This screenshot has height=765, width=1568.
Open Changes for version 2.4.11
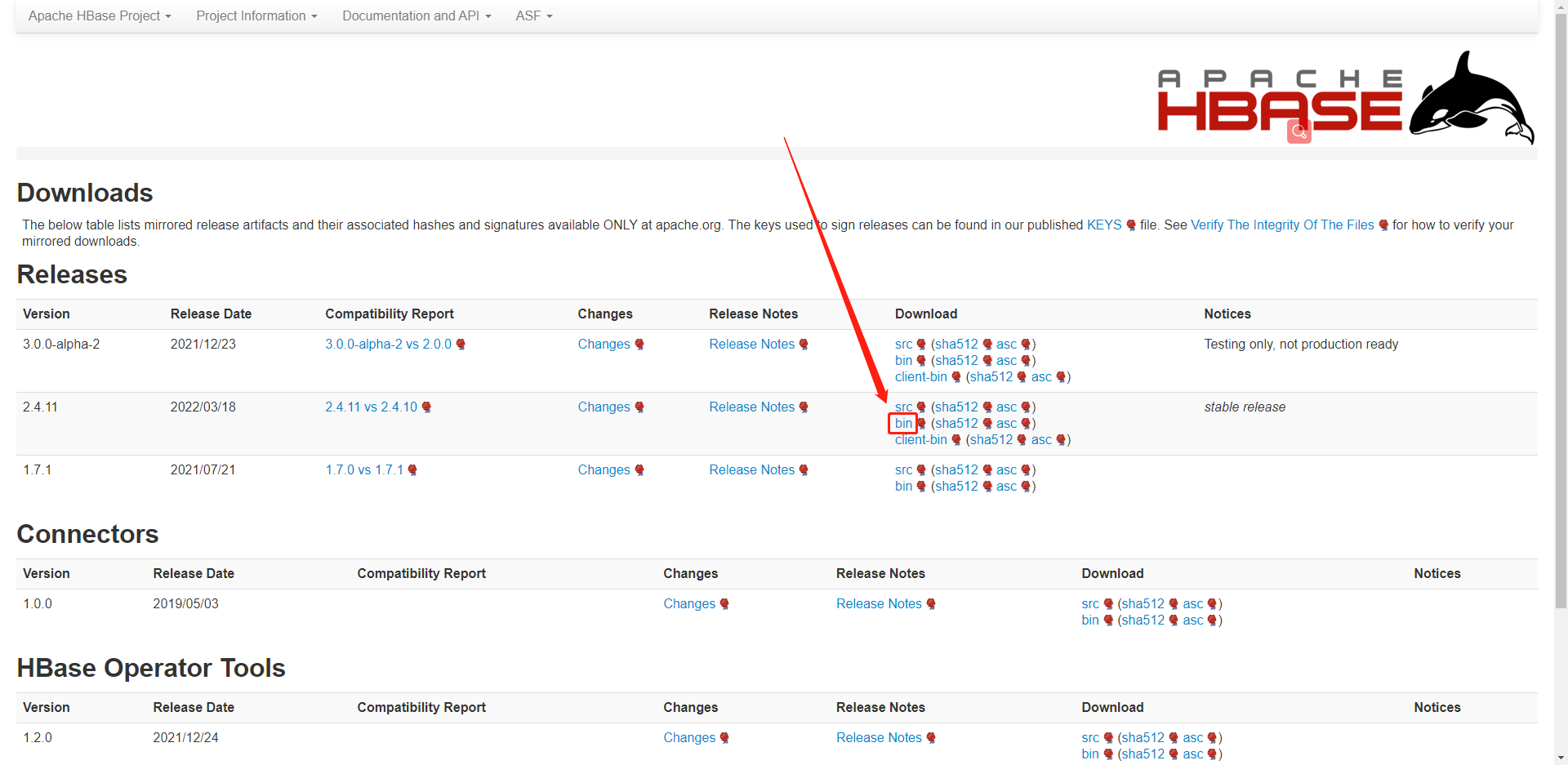pyautogui.click(x=604, y=407)
